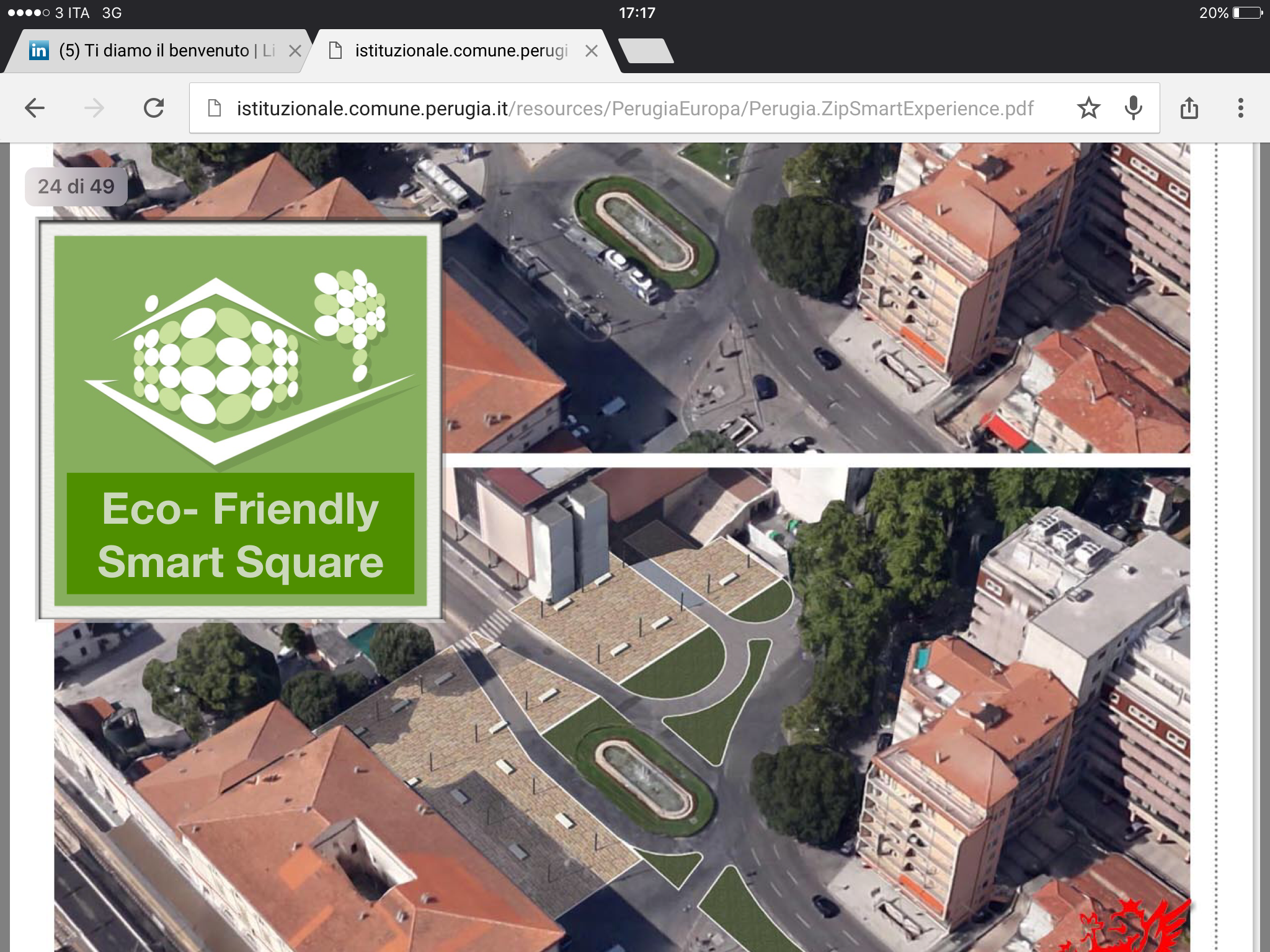The height and width of the screenshot is (952, 1270).
Task: Open Chrome three-dot menu
Action: click(1240, 108)
